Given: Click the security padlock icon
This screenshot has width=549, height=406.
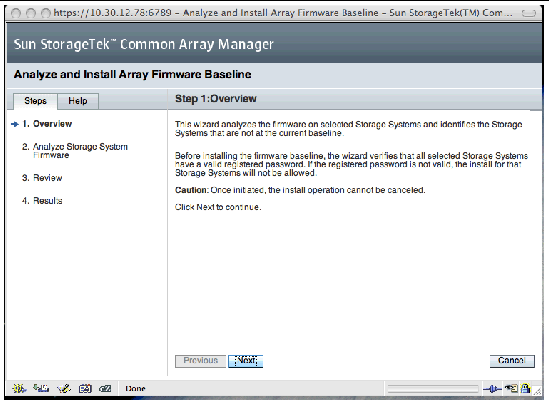Looking at the screenshot, I should coord(526,388).
